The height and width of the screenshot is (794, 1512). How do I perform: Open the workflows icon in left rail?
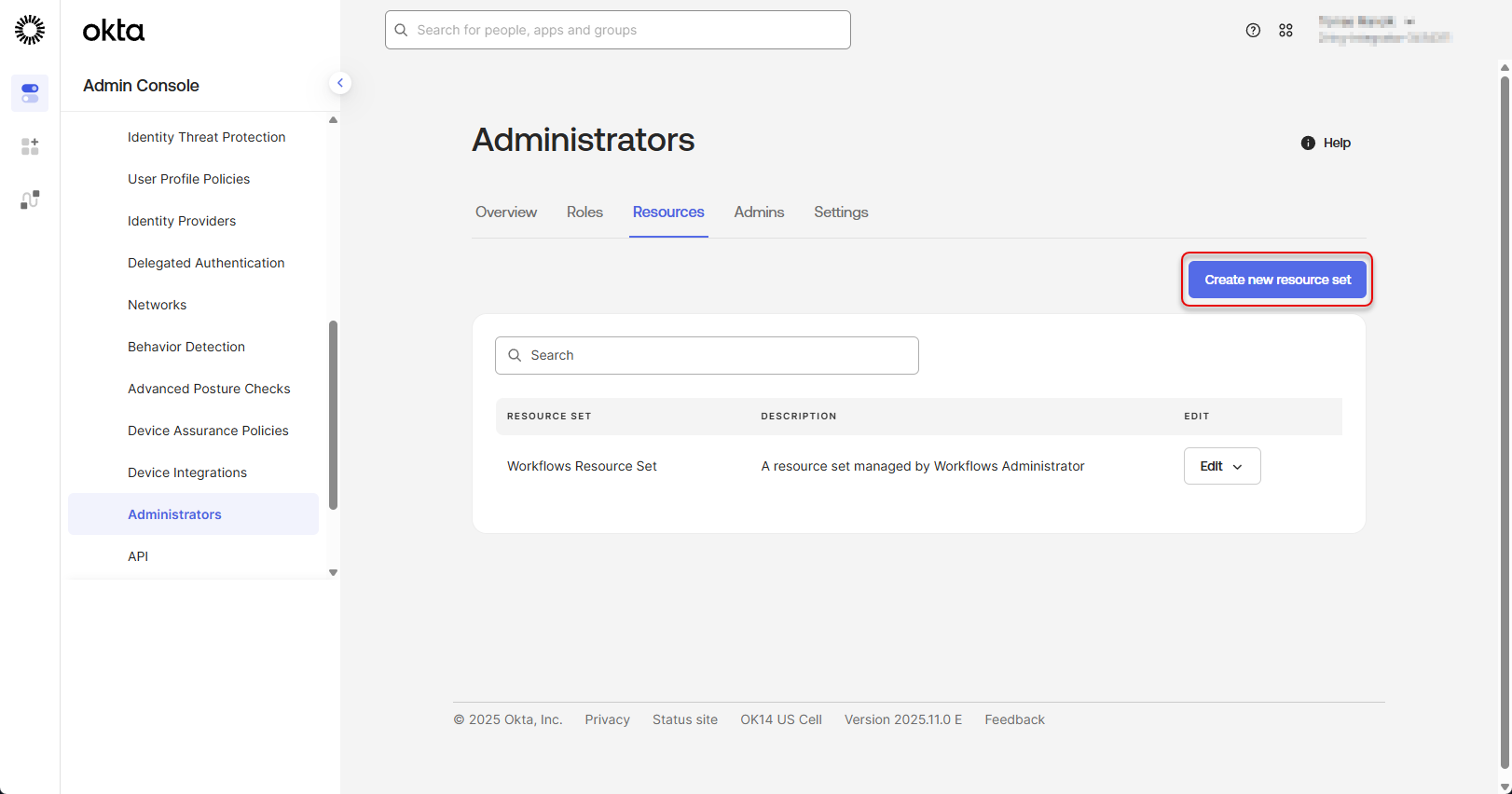click(30, 199)
